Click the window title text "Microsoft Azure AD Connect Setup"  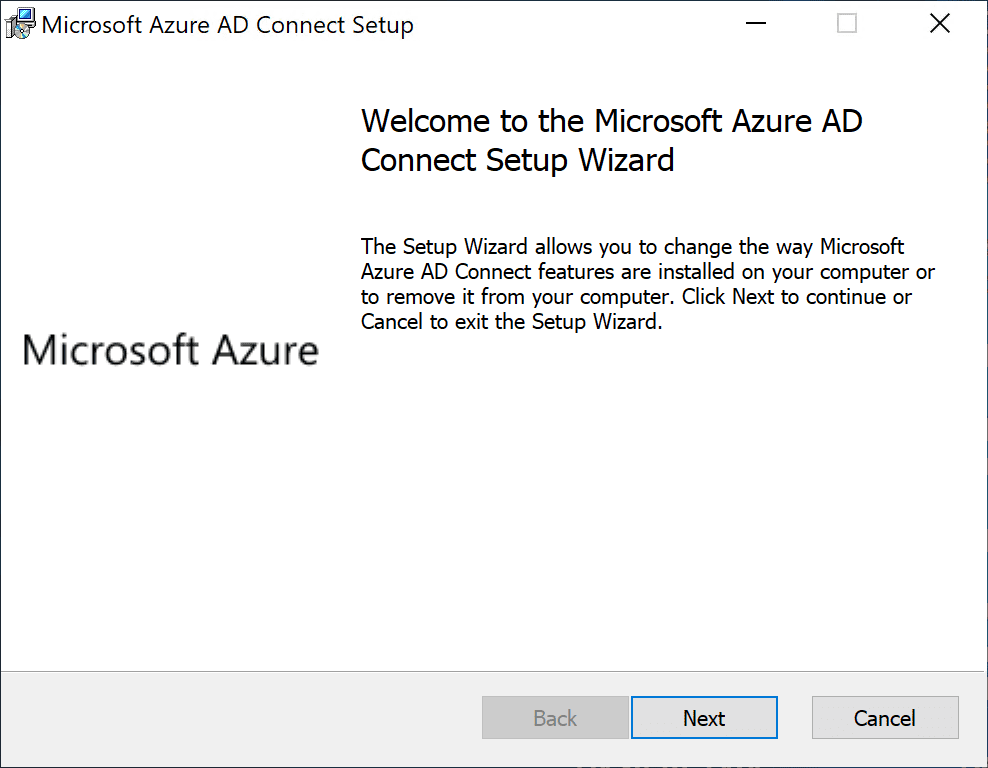click(227, 25)
